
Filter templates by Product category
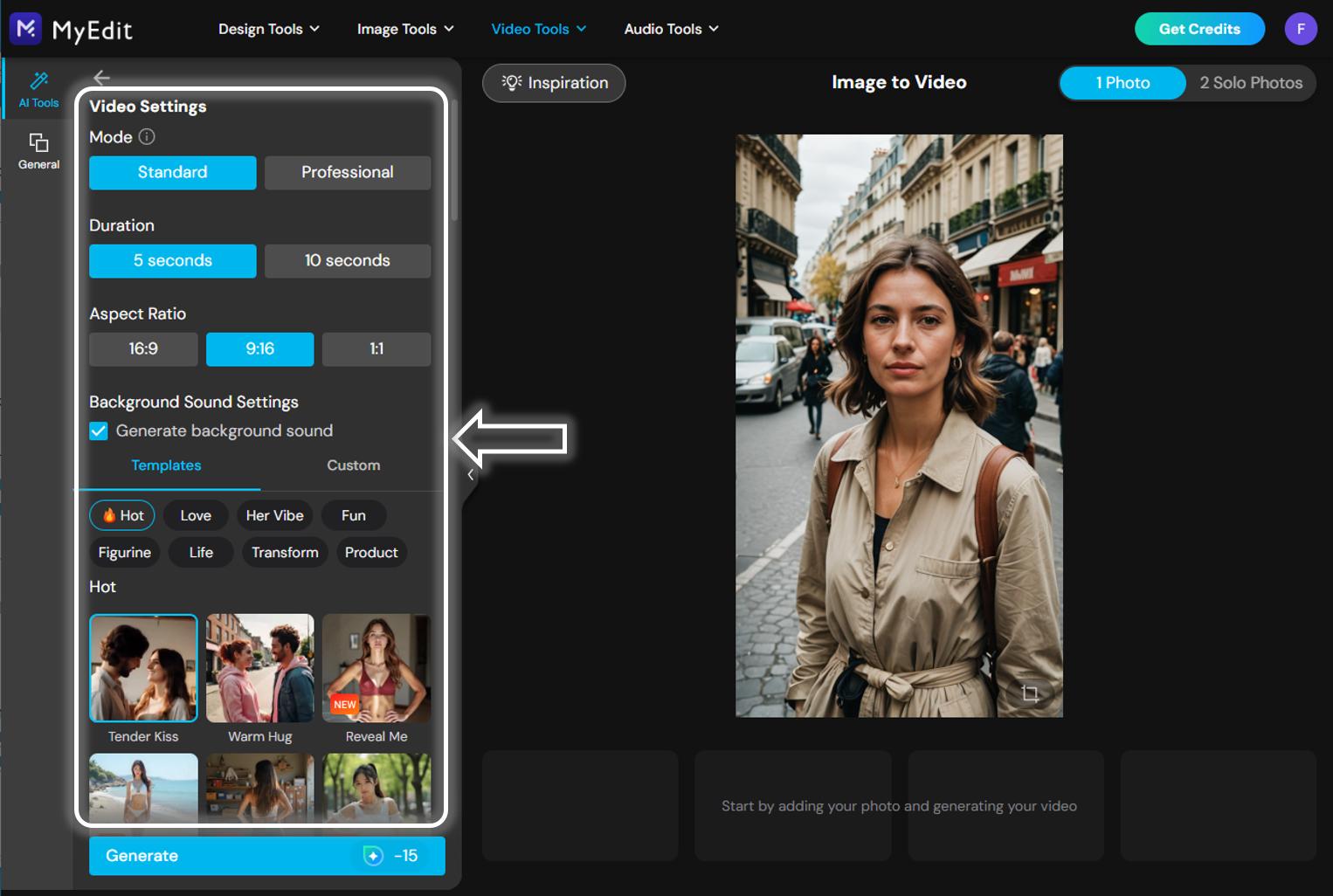coord(371,552)
